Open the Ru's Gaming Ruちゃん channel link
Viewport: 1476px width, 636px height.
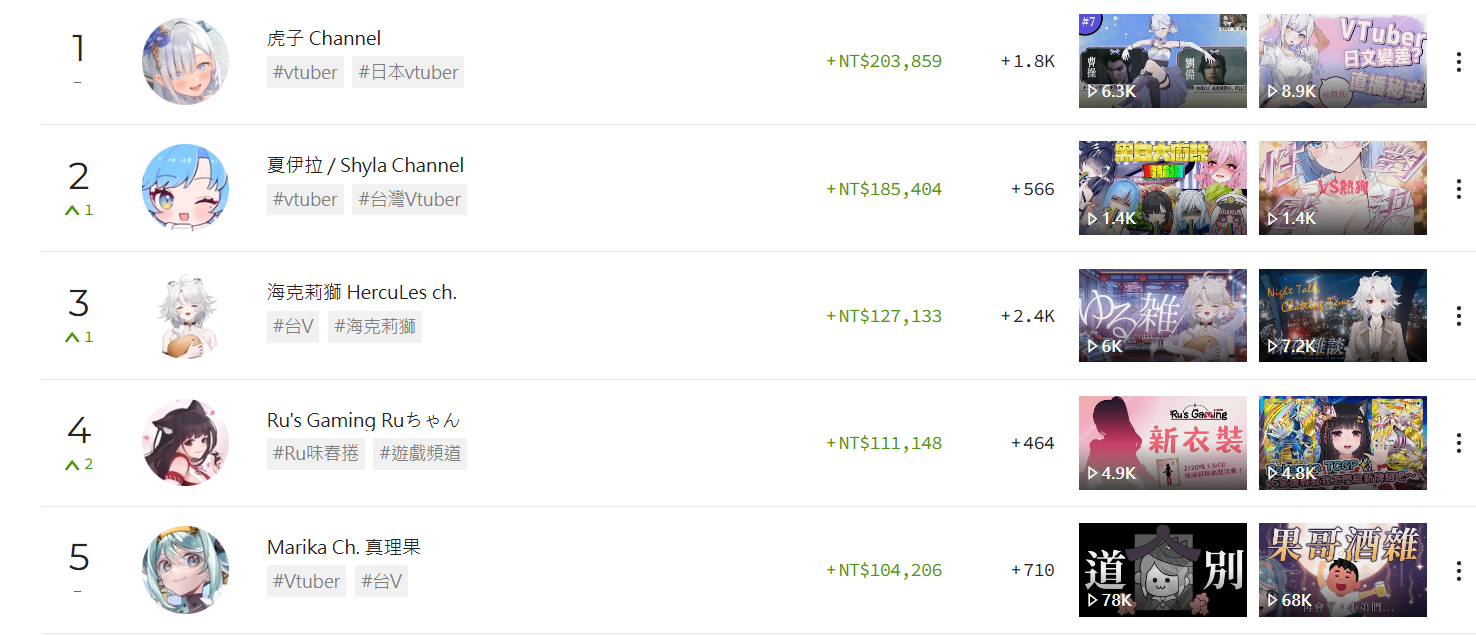tap(364, 420)
